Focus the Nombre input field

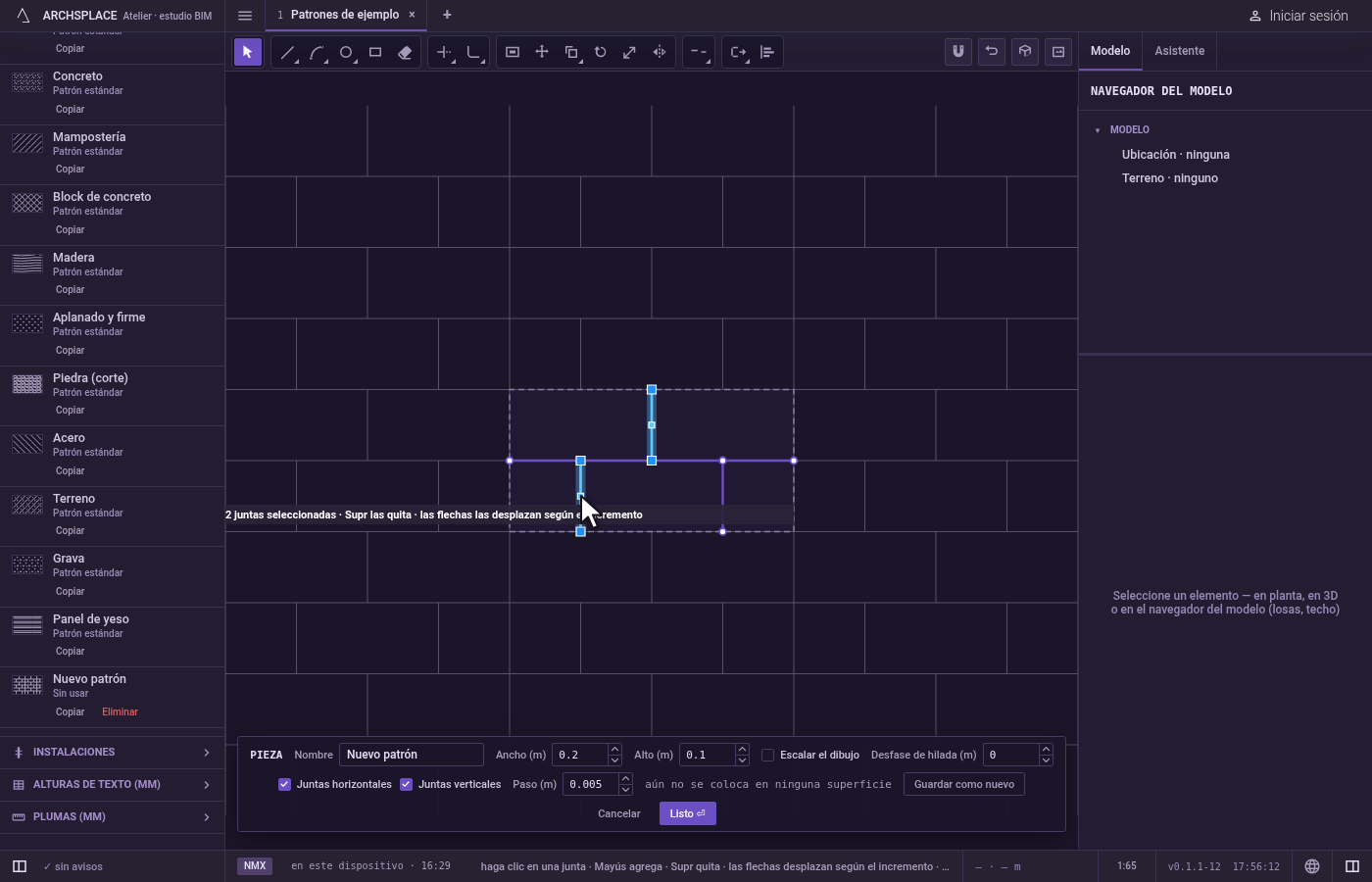412,755
